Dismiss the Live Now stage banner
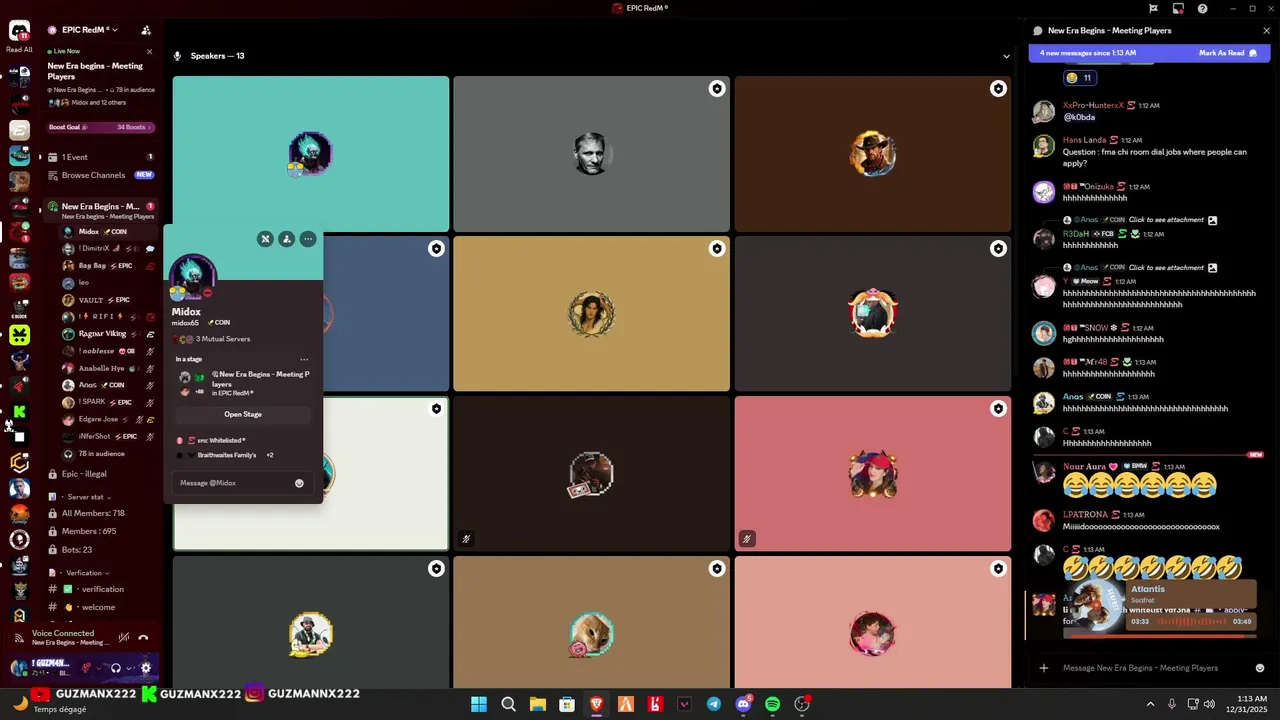The image size is (1280, 720). click(x=150, y=51)
